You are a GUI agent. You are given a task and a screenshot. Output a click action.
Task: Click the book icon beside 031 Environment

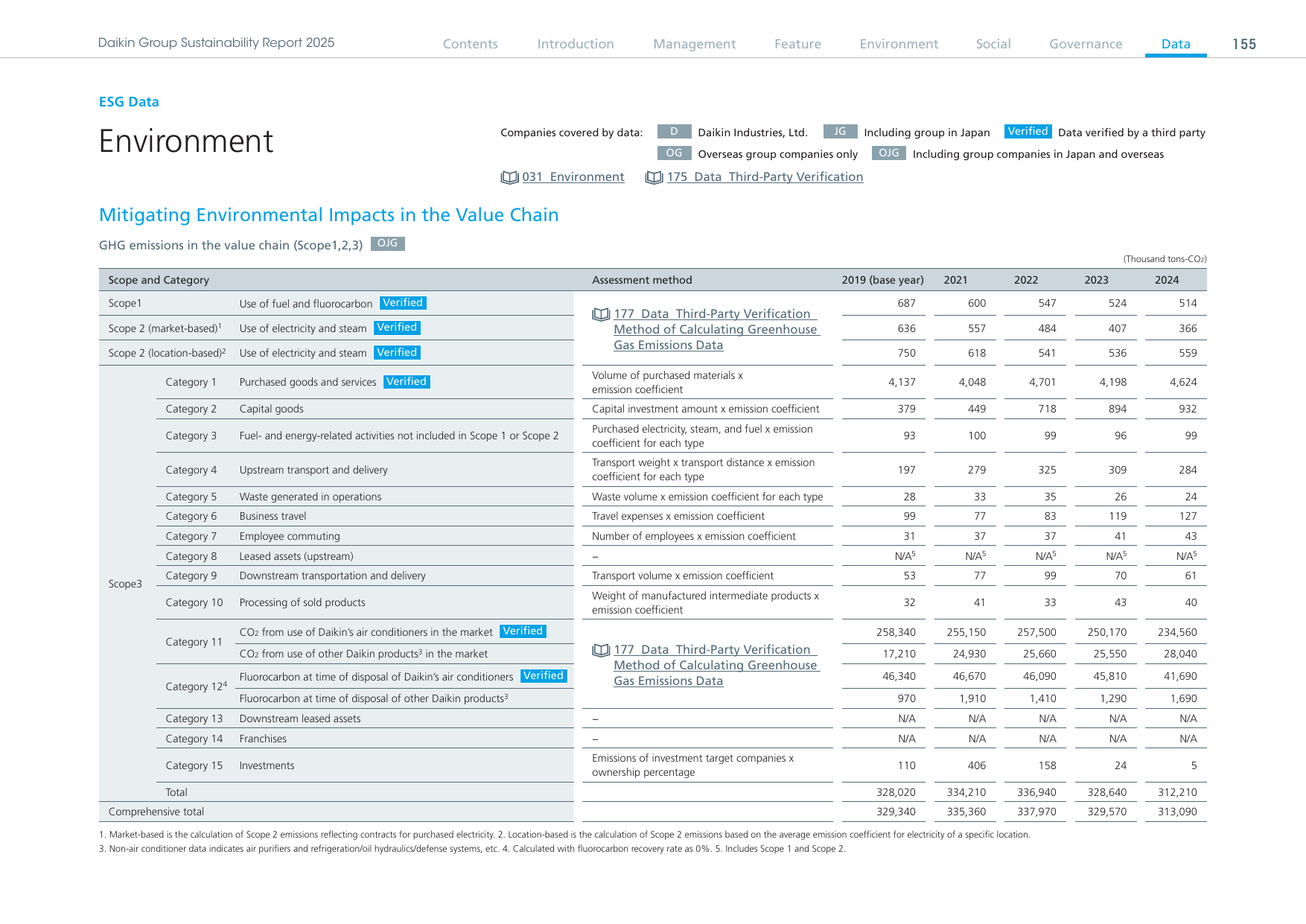(509, 177)
